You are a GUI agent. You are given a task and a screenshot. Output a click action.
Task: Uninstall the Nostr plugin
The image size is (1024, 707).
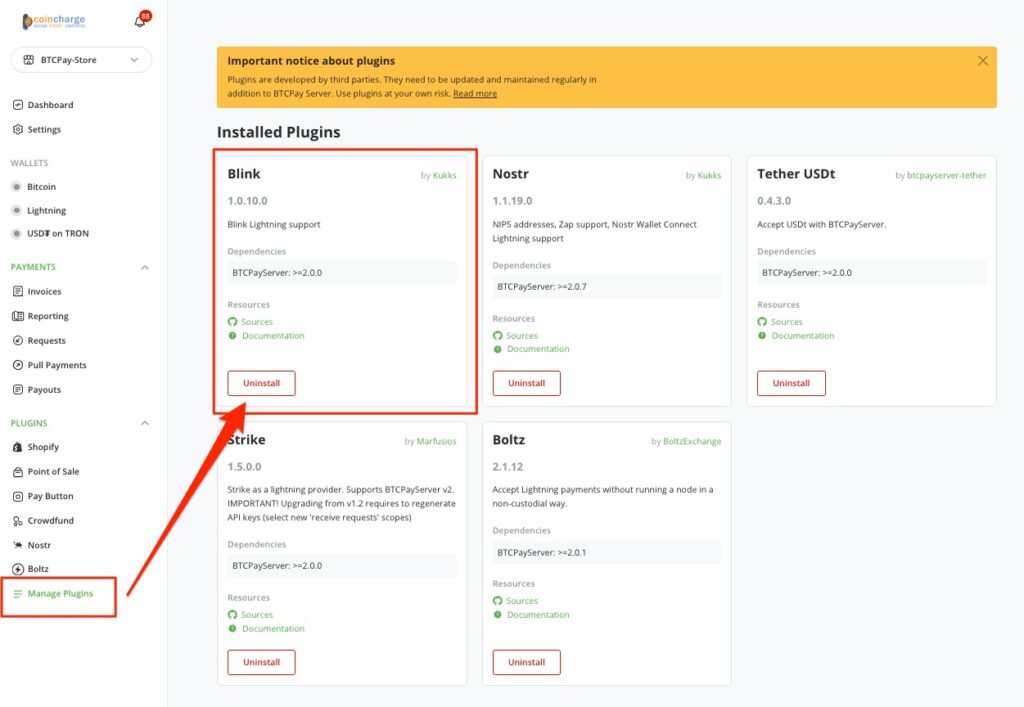tap(526, 383)
